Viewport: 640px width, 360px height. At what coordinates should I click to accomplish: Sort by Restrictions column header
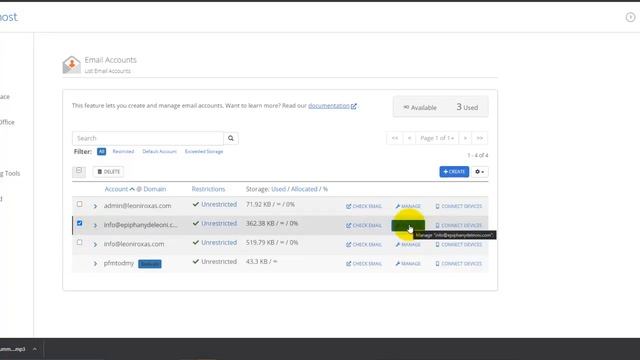coord(208,189)
